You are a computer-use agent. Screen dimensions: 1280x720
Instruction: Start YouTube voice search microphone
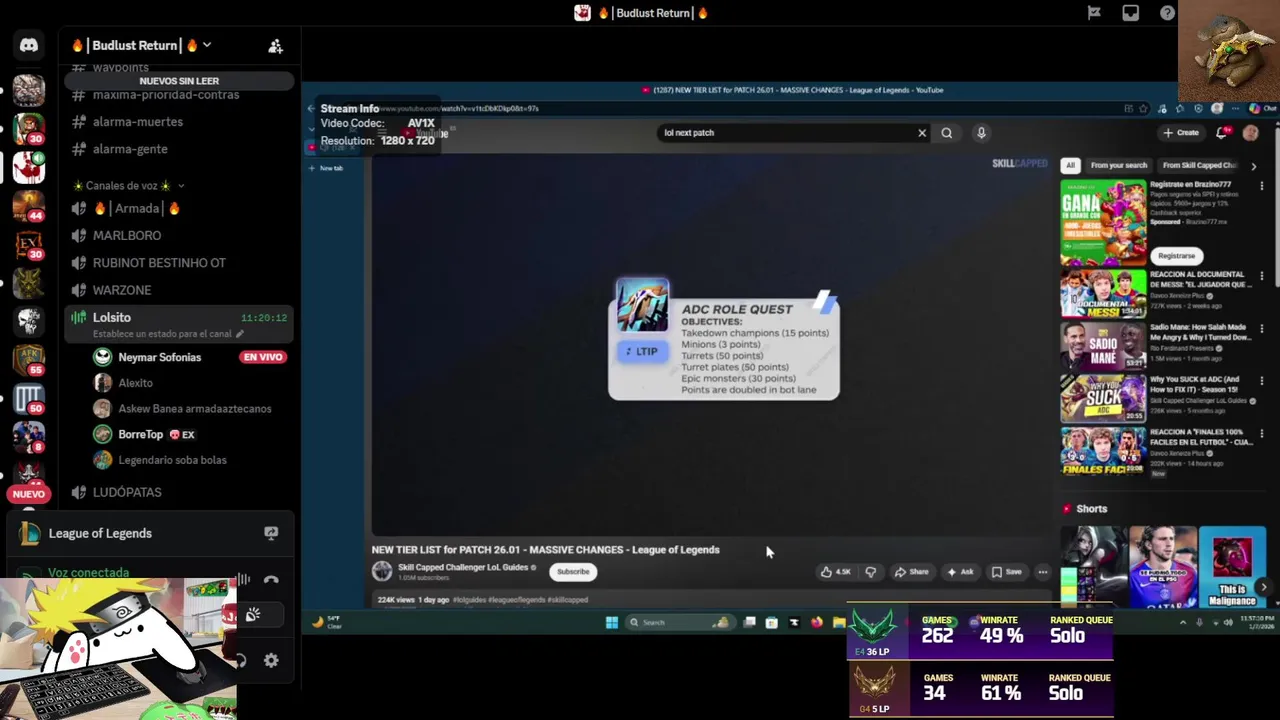coord(981,133)
